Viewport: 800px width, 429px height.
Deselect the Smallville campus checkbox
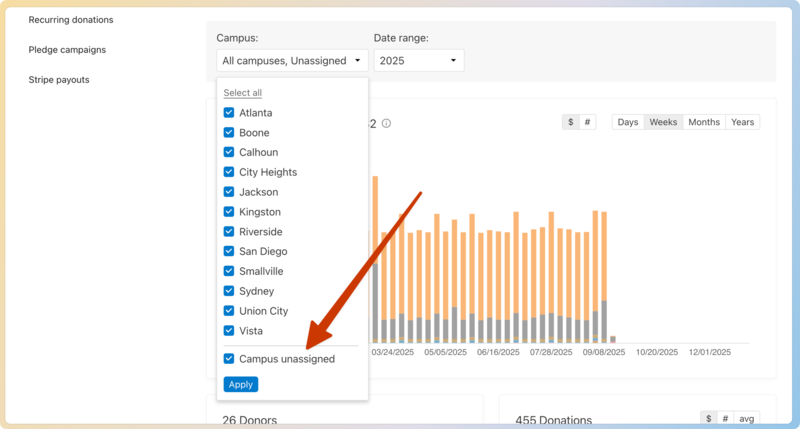point(229,271)
